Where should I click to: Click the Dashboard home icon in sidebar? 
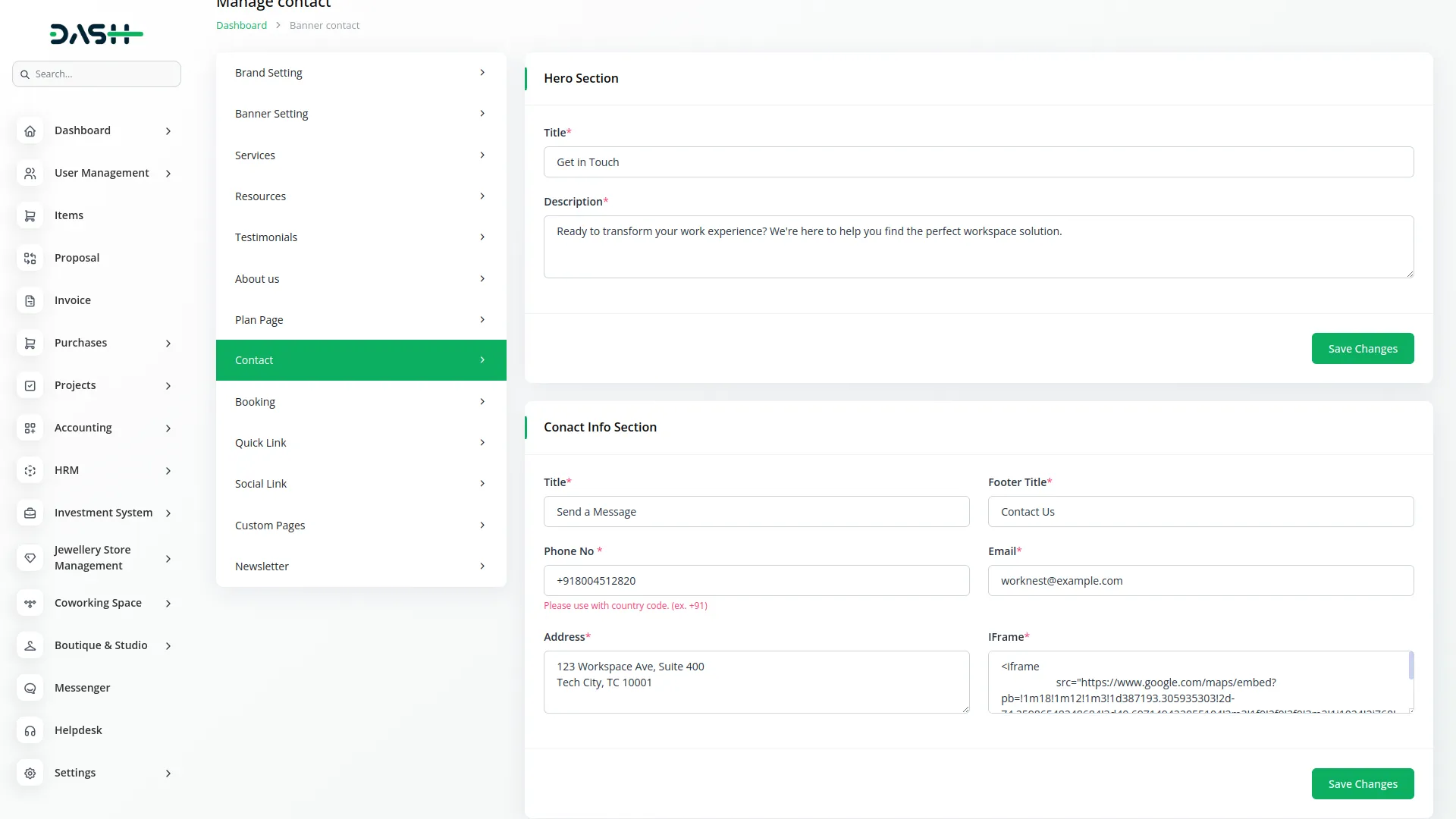(30, 130)
